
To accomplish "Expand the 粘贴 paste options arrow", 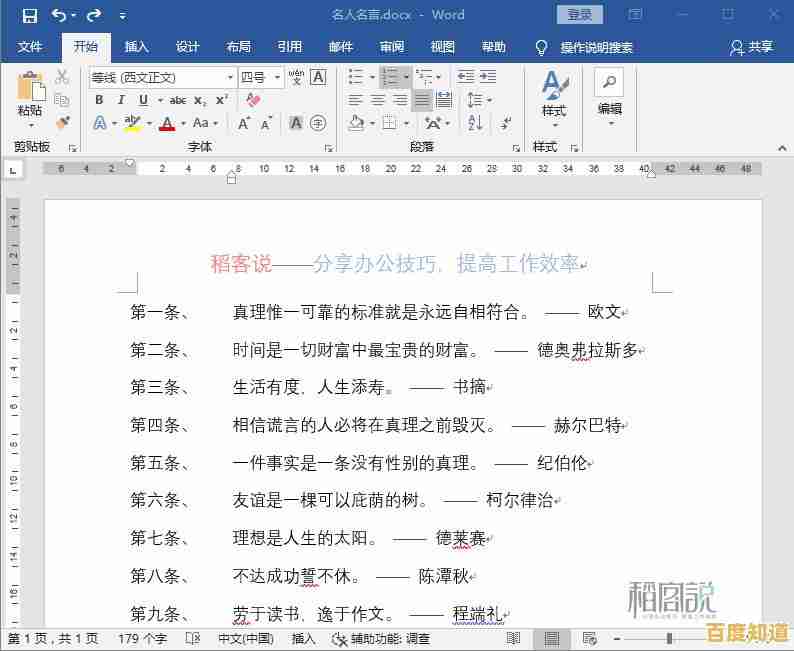I will point(30,125).
